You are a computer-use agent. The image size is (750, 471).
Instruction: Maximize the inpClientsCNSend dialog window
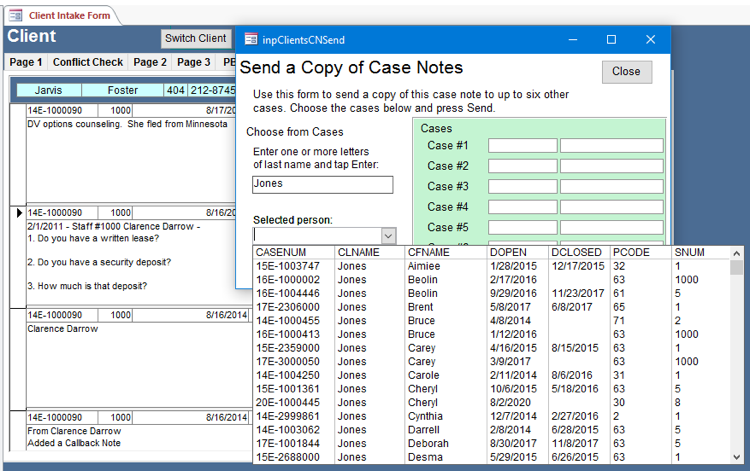pos(611,40)
